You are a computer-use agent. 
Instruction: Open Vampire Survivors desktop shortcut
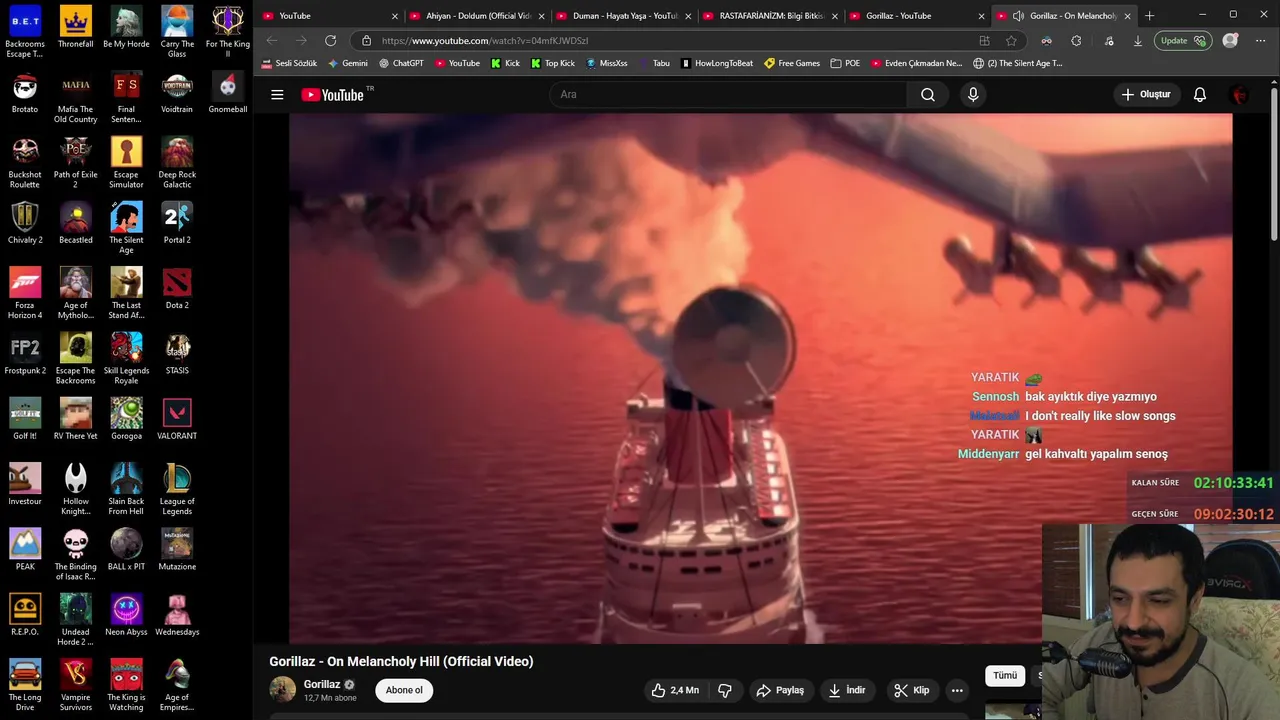pos(76,686)
